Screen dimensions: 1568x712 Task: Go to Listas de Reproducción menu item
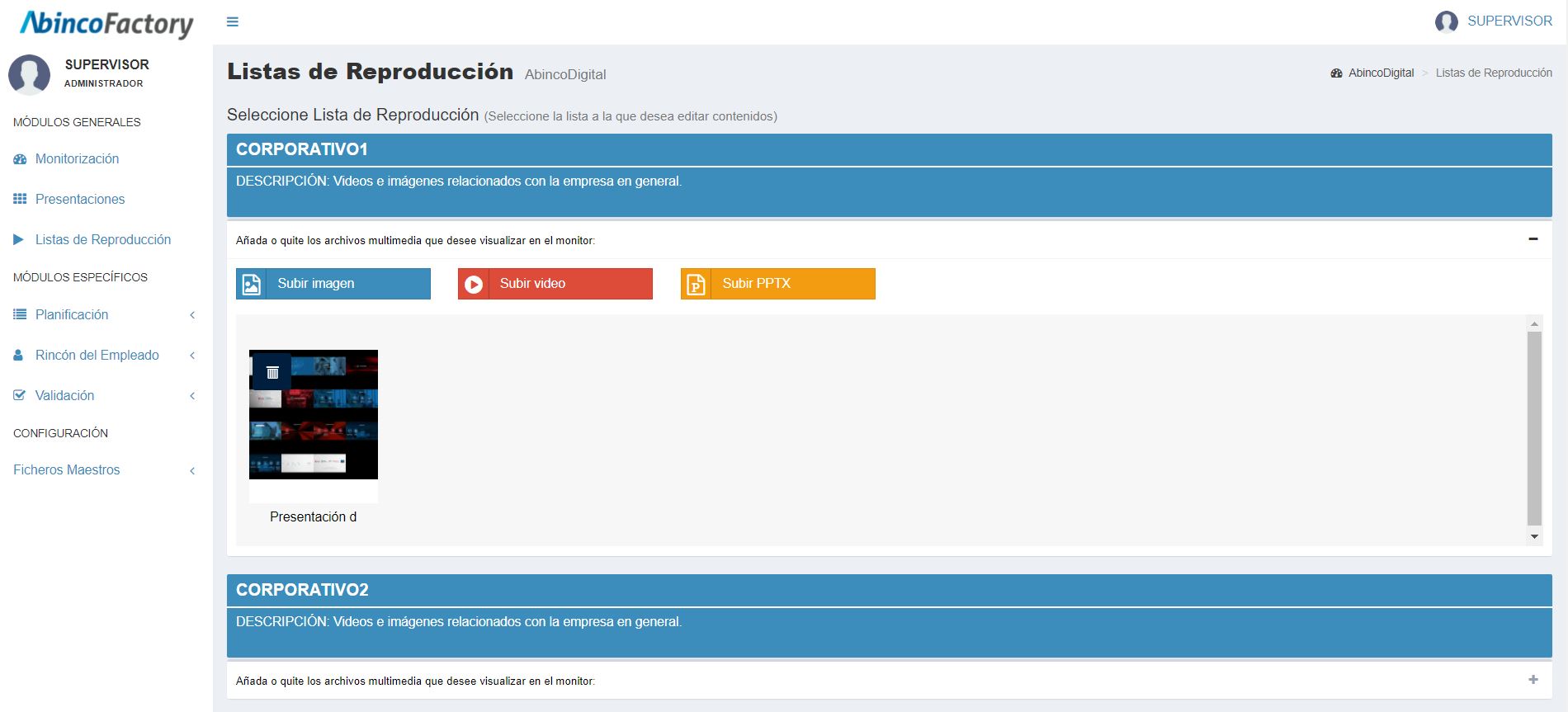click(103, 239)
